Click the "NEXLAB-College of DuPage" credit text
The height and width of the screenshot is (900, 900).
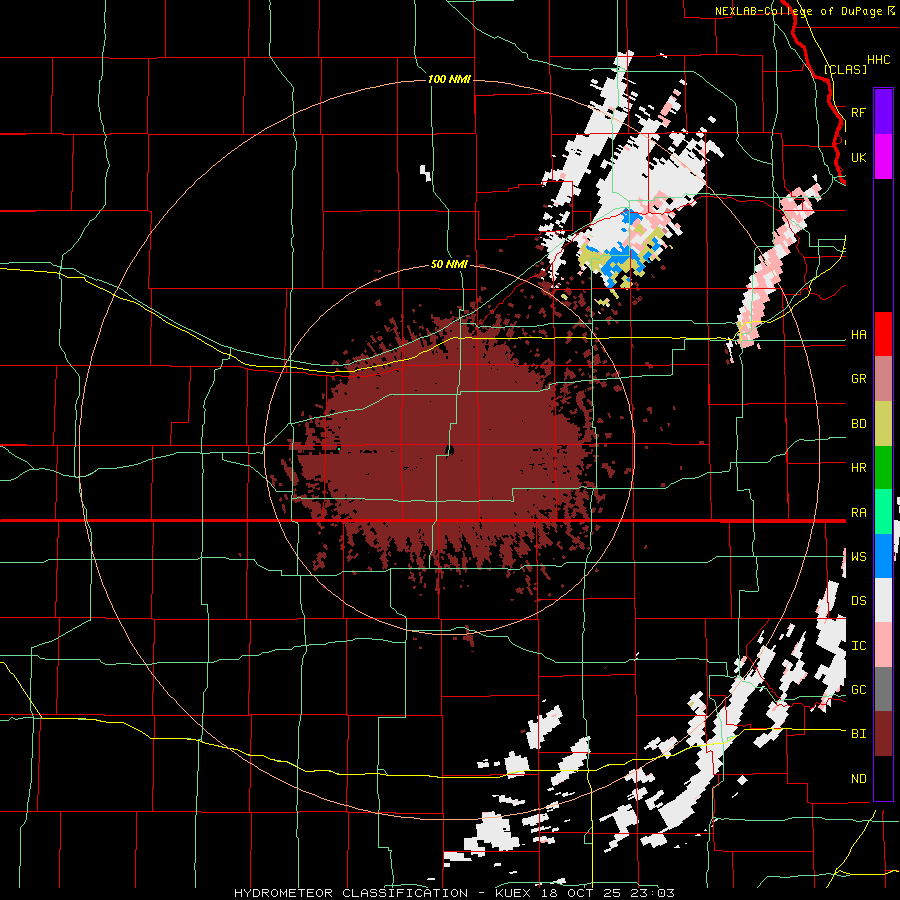[x=798, y=11]
